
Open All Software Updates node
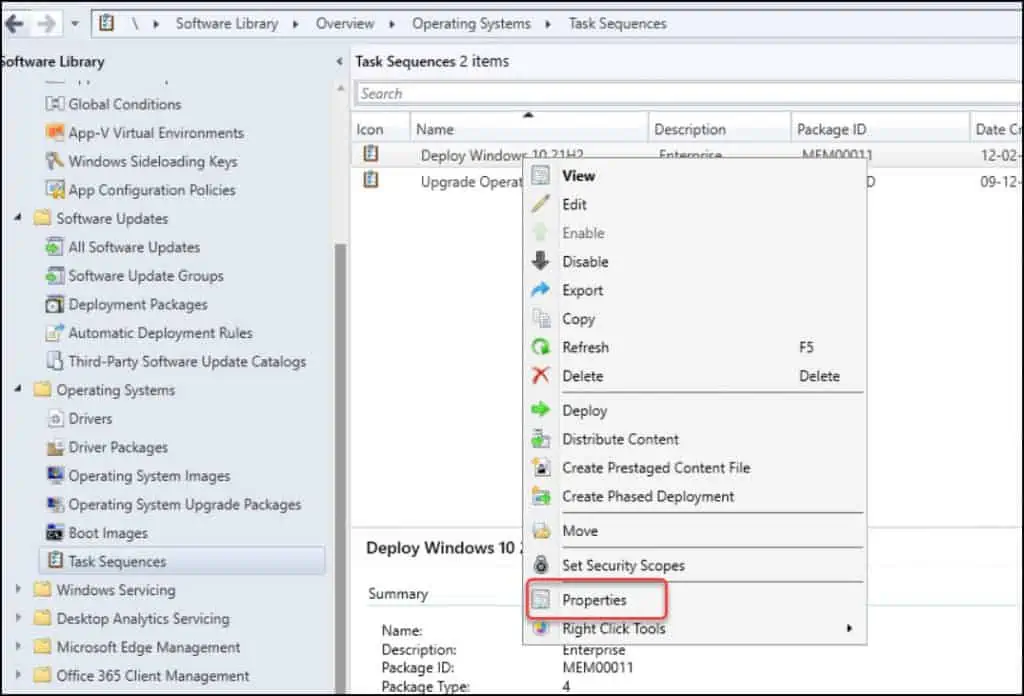click(x=134, y=247)
